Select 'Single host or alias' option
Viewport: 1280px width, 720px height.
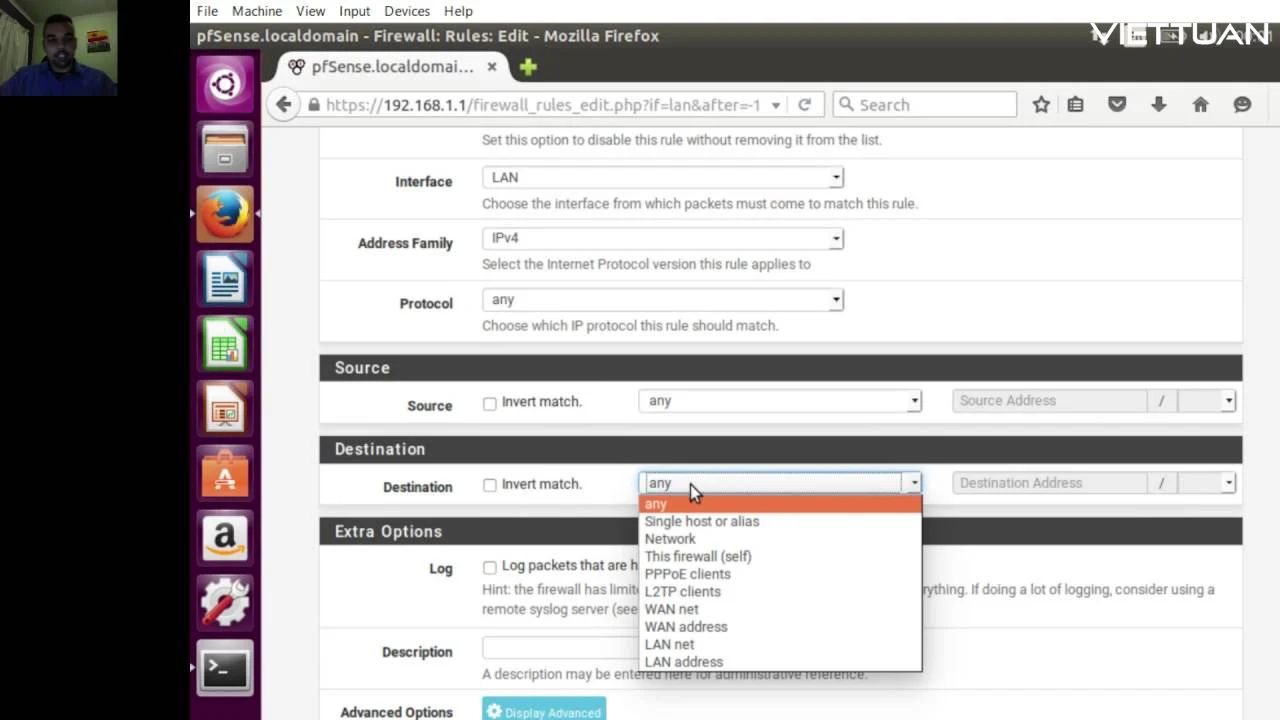[x=701, y=521]
